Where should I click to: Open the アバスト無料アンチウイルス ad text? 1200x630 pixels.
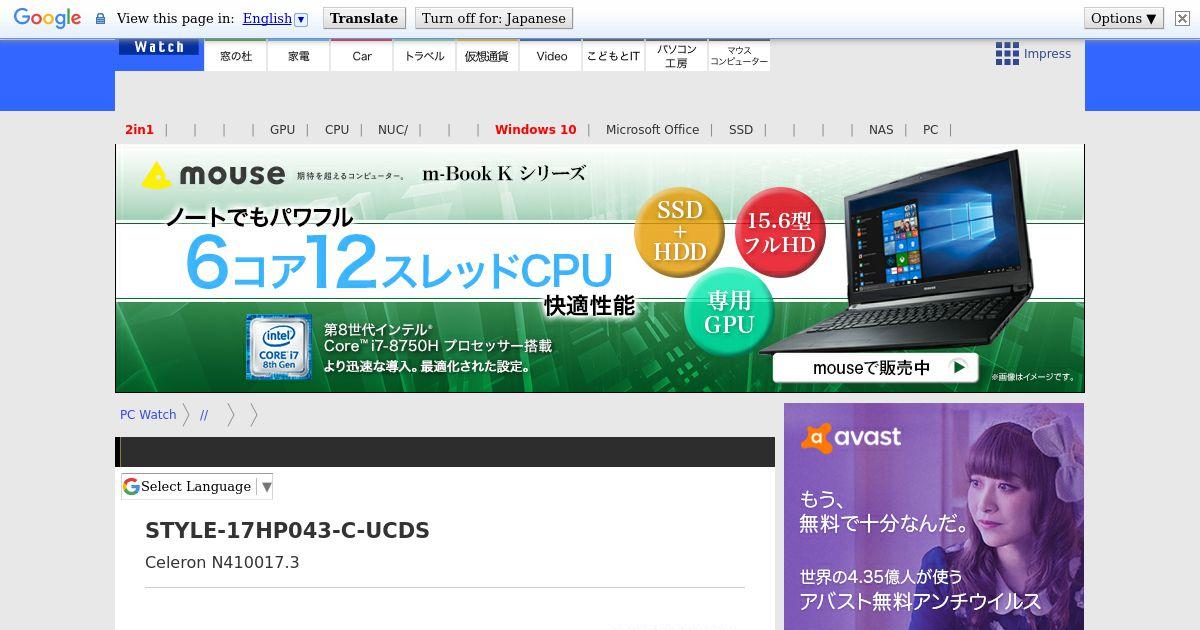click(x=920, y=602)
